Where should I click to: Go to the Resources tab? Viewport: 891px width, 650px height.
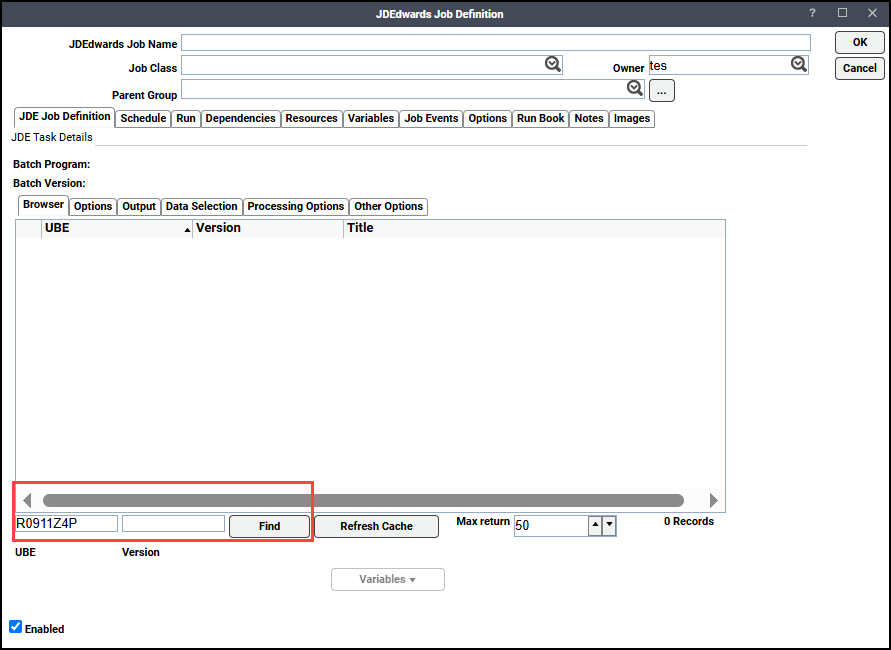[311, 118]
